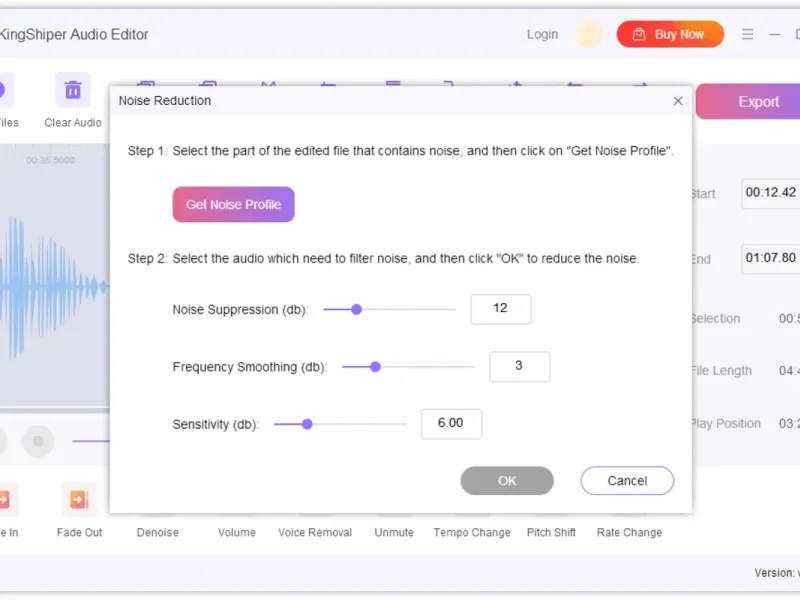Viewport: 800px width, 600px height.
Task: Adjust the Frequency Smoothing slider handle
Action: click(376, 367)
